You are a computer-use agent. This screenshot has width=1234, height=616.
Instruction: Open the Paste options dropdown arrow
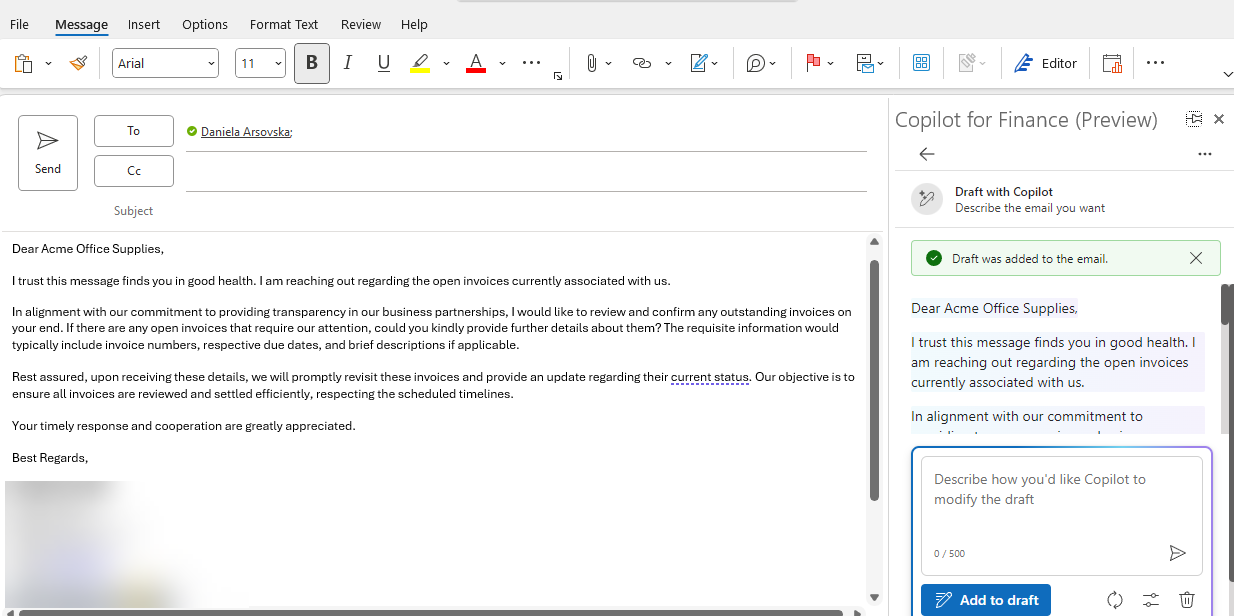click(48, 64)
